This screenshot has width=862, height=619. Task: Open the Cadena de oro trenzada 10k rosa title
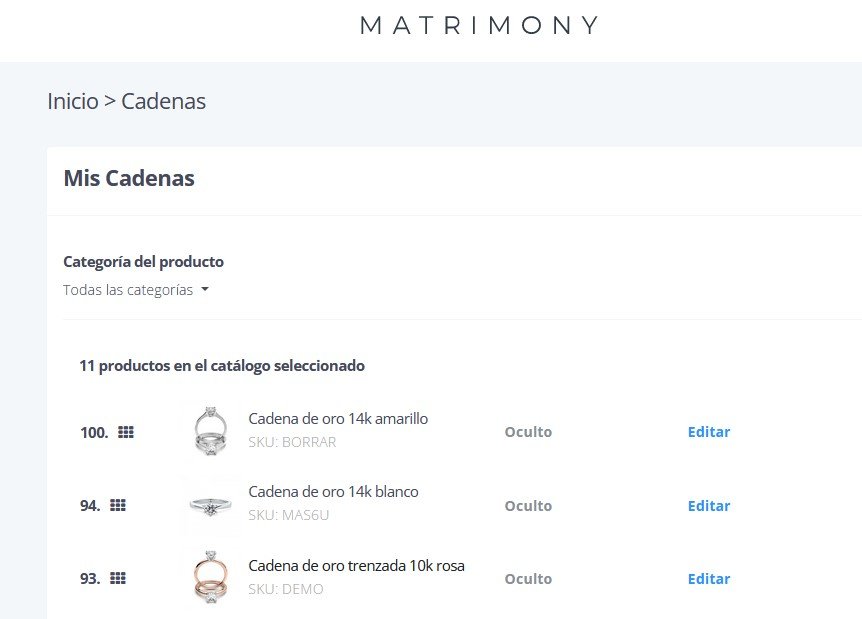point(356,566)
